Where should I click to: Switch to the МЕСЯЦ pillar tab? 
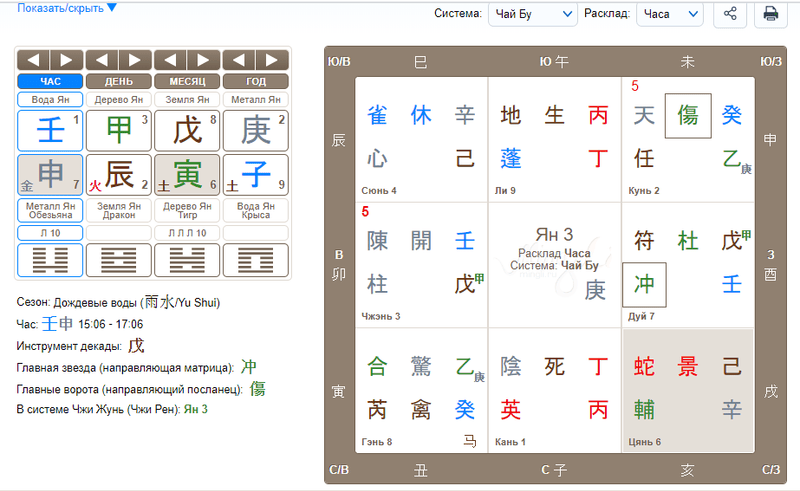[x=187, y=80]
